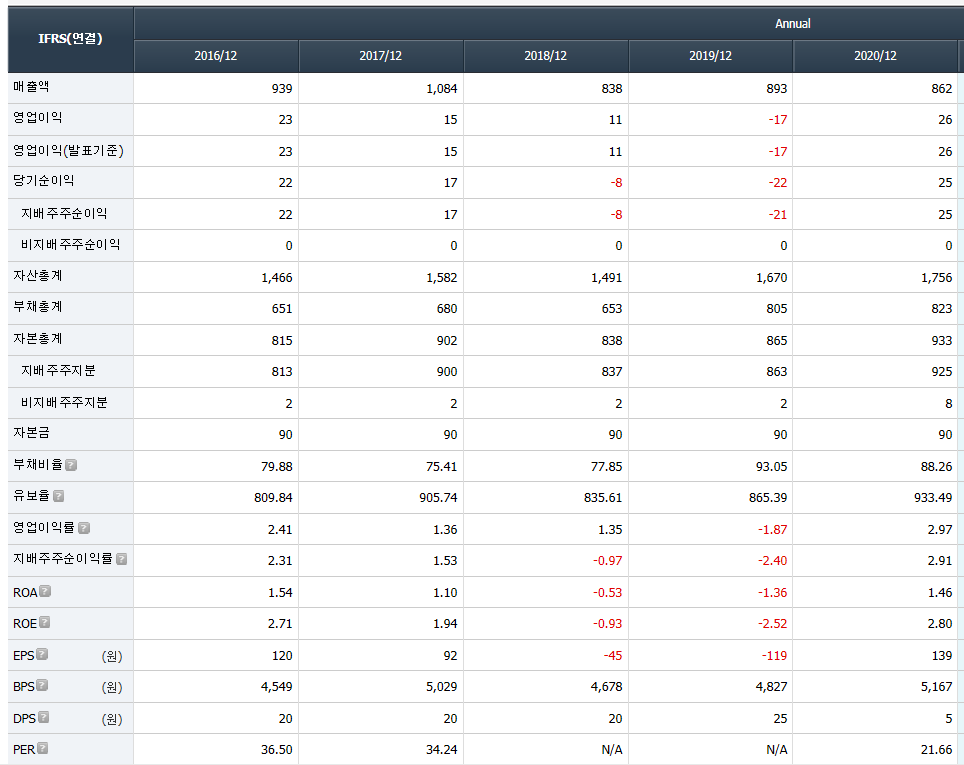
Task: Click 2017/12 매출액 value 1,084
Action: [441, 89]
